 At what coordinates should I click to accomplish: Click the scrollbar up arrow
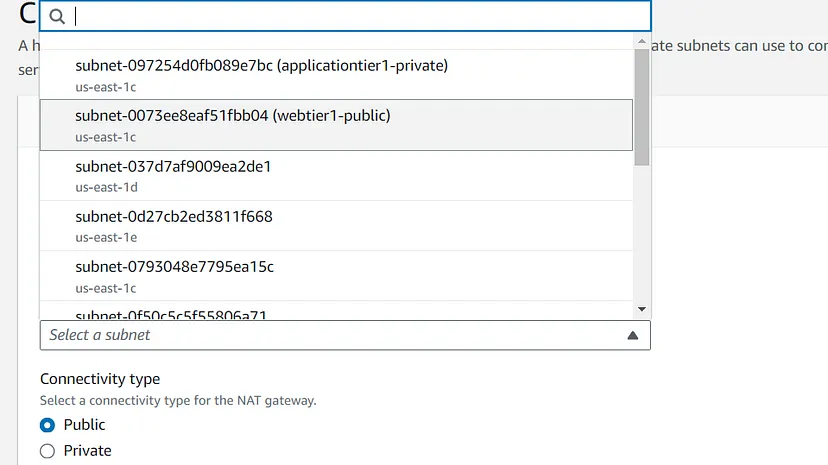642,42
